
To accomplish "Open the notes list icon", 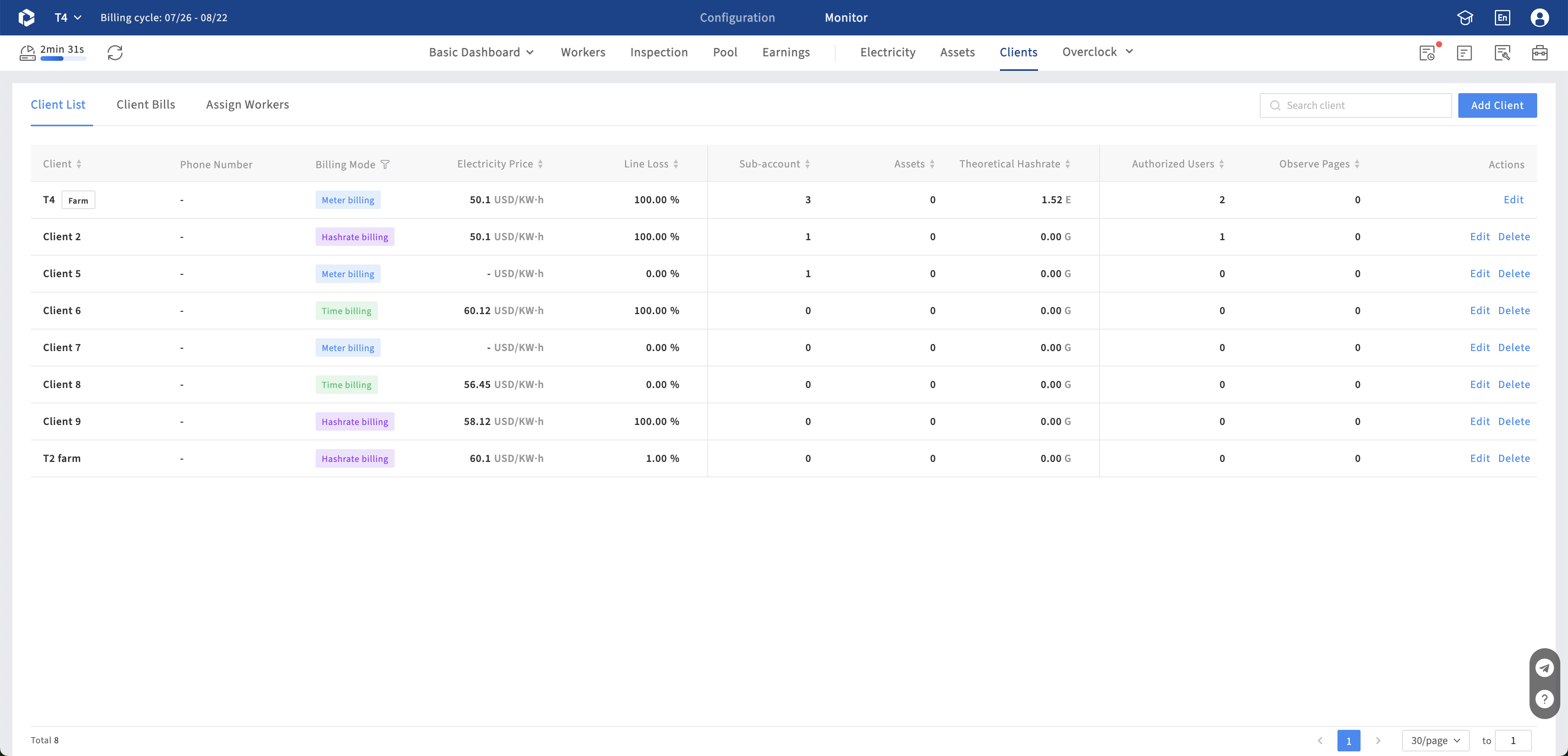I will [x=1464, y=53].
